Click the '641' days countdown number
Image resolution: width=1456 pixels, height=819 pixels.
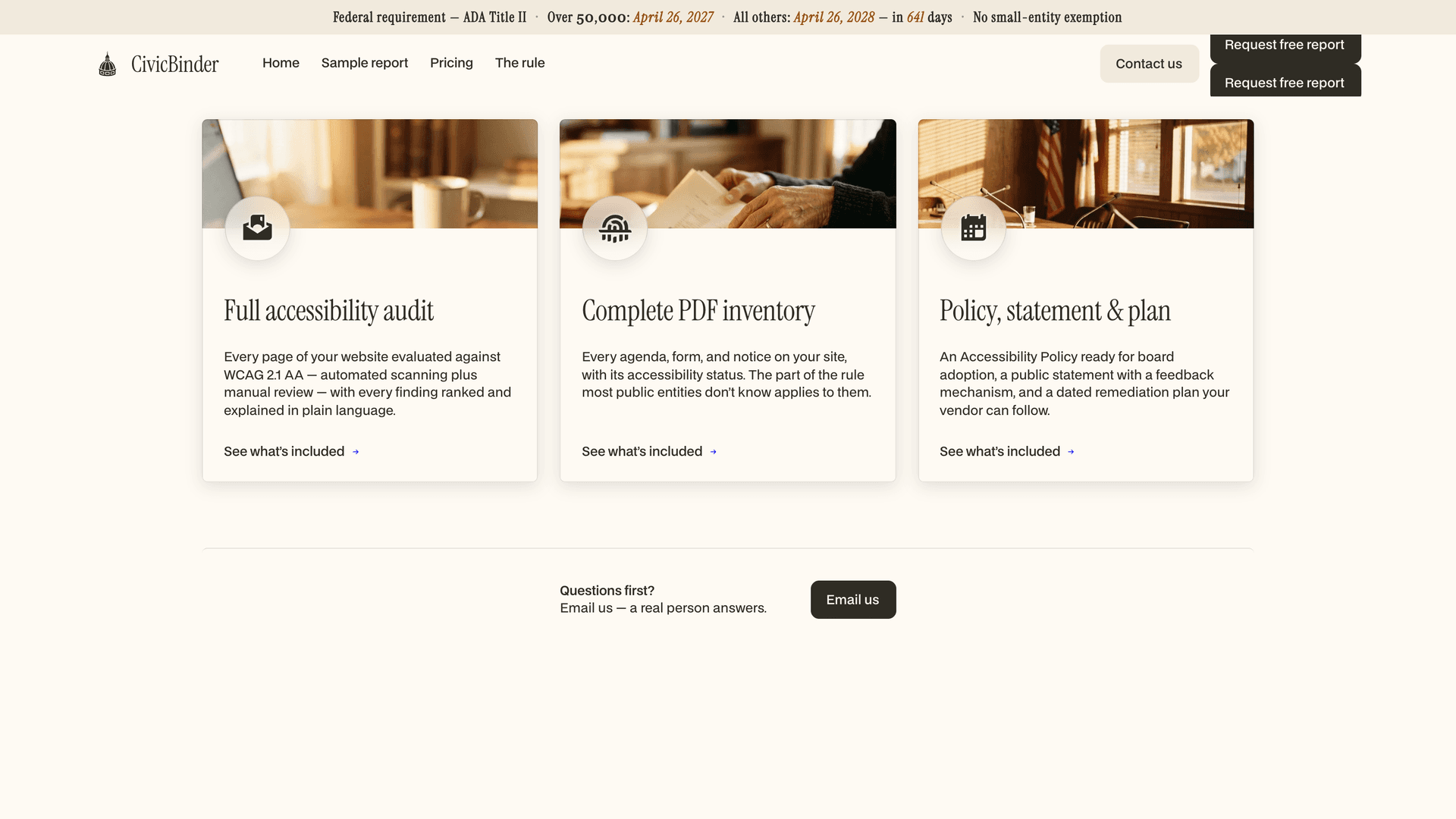915,17
